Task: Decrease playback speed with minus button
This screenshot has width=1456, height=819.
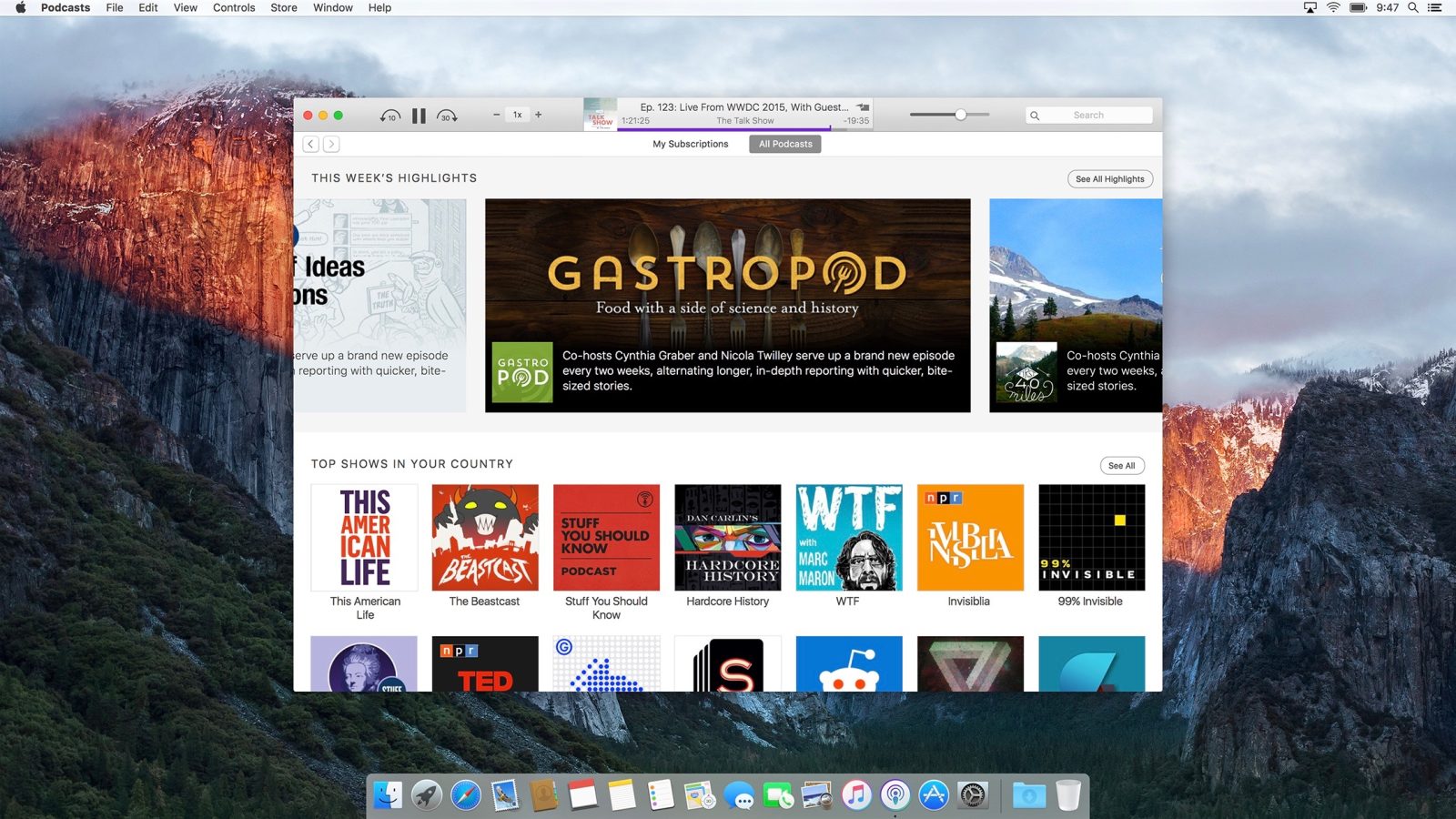Action: coord(496,115)
